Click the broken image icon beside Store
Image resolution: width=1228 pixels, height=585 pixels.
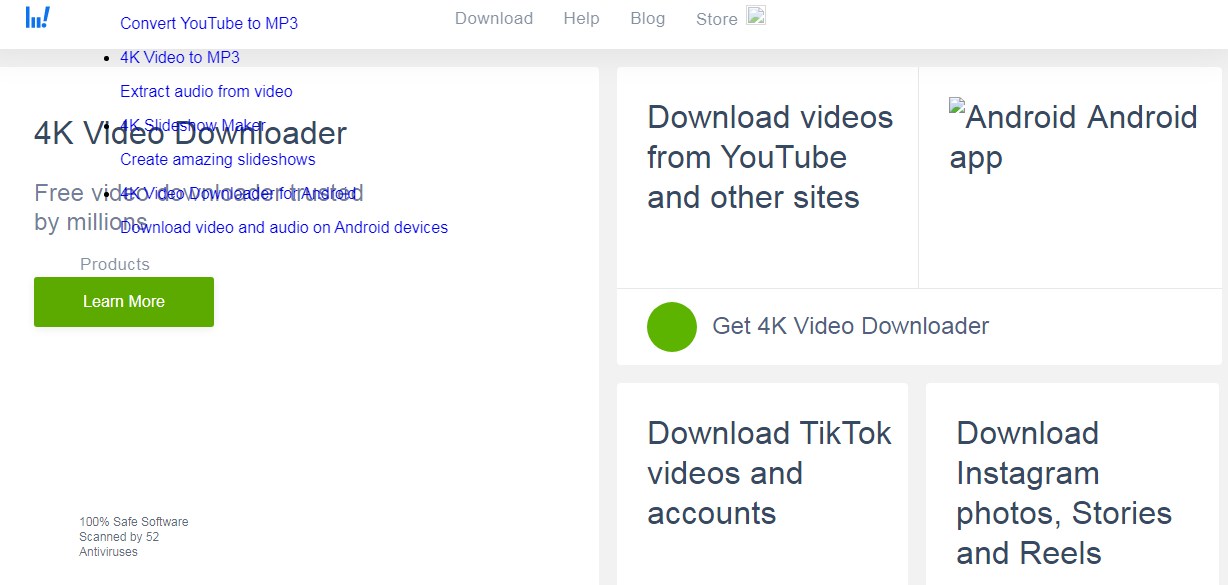click(x=756, y=15)
